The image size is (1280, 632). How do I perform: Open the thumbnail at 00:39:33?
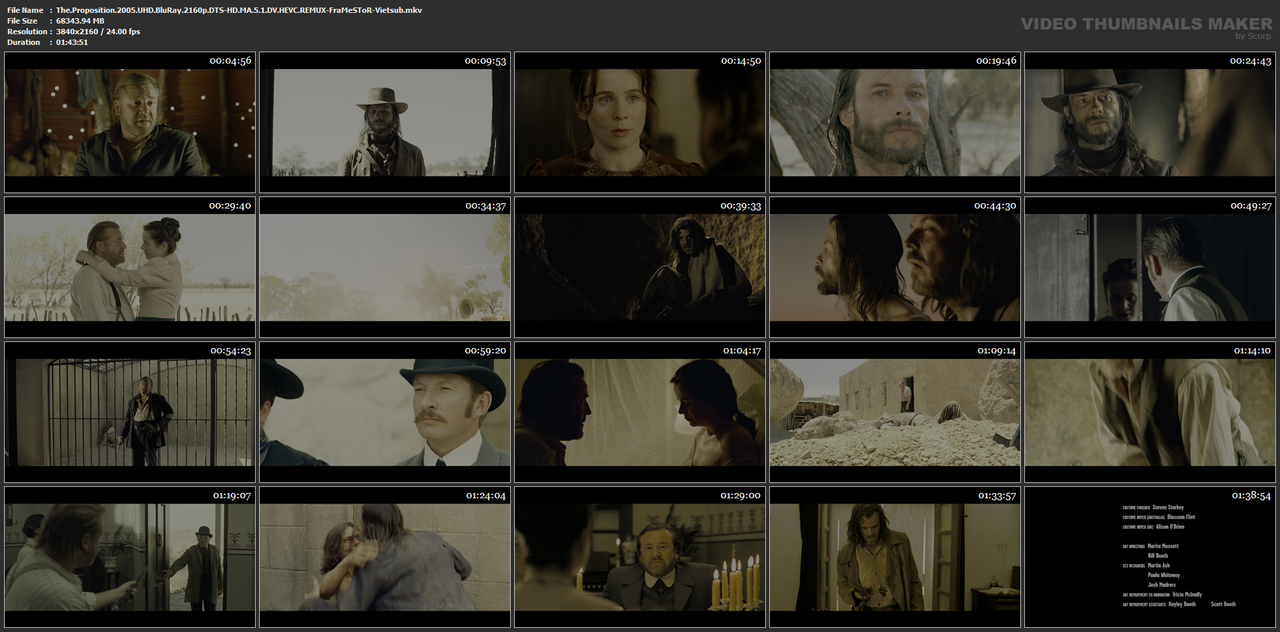point(640,267)
